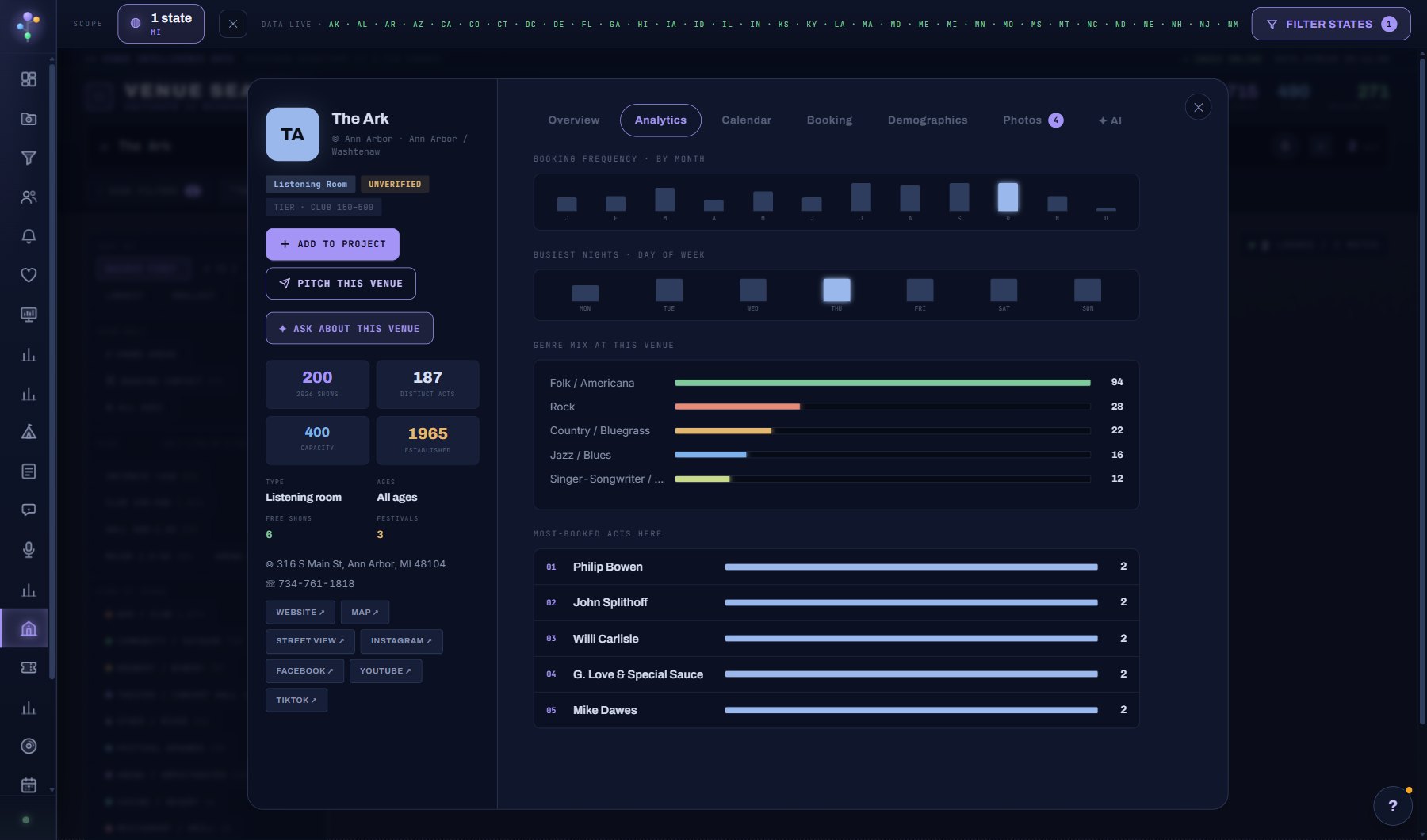Click Add to Project button
The width and height of the screenshot is (1427, 840).
332,244
